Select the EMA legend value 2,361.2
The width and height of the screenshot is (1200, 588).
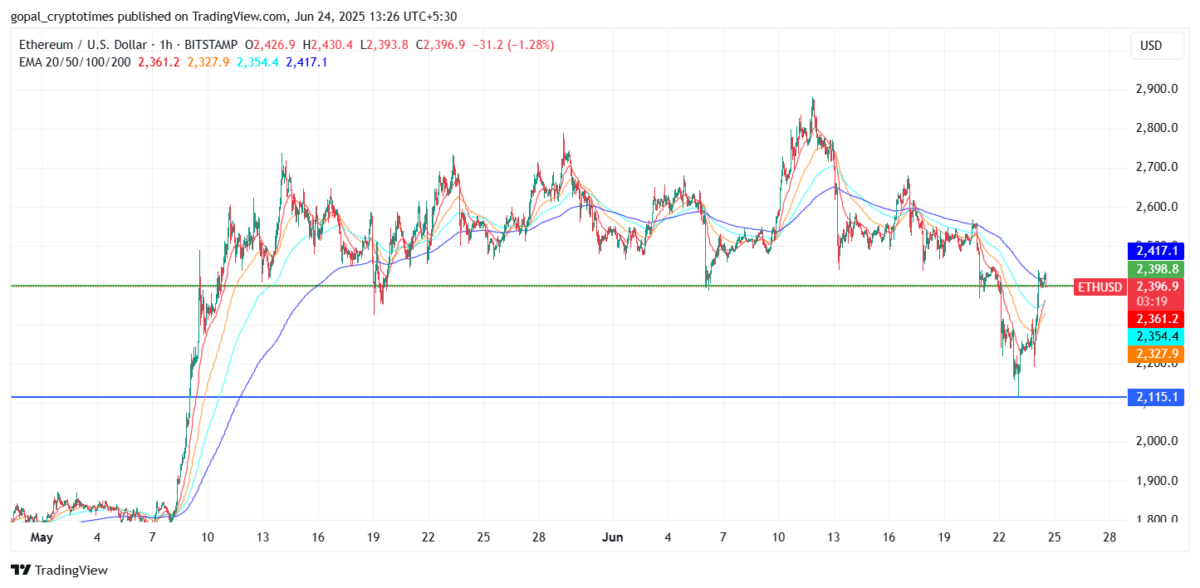(161, 62)
